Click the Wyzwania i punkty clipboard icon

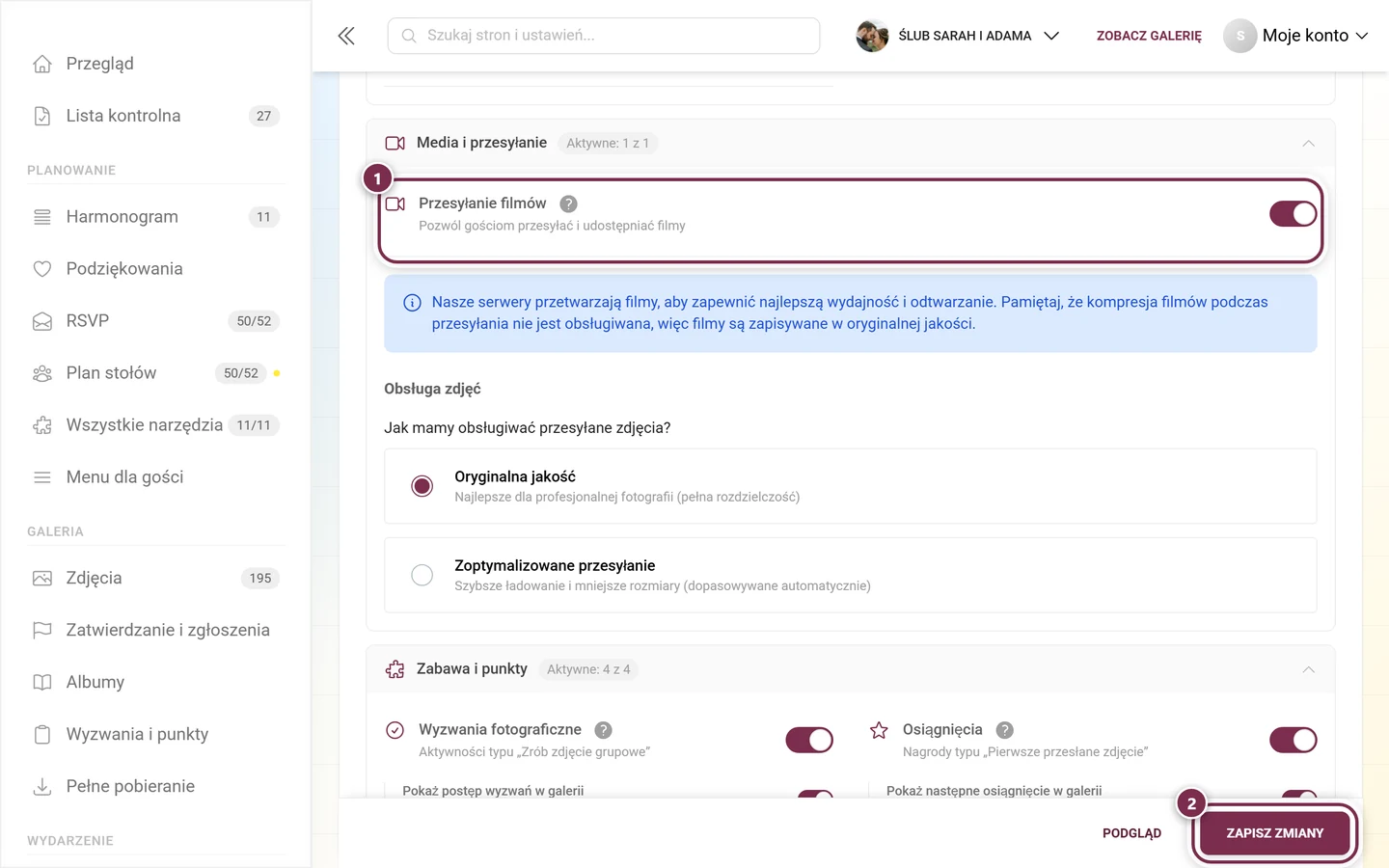pyautogui.click(x=42, y=735)
